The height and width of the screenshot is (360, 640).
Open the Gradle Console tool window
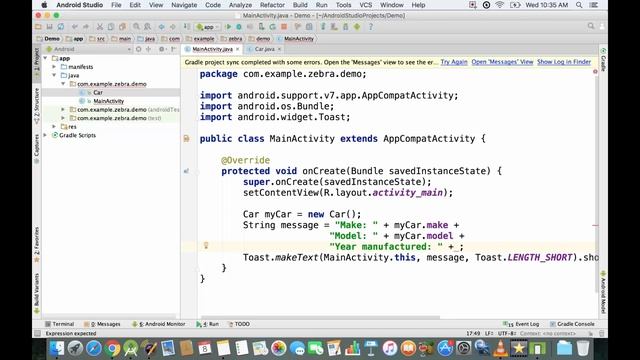[572, 324]
